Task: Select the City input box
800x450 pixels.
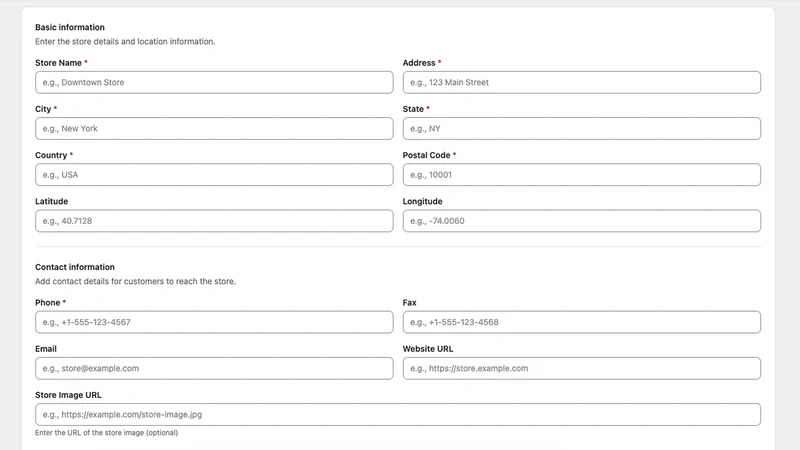Action: point(214,129)
